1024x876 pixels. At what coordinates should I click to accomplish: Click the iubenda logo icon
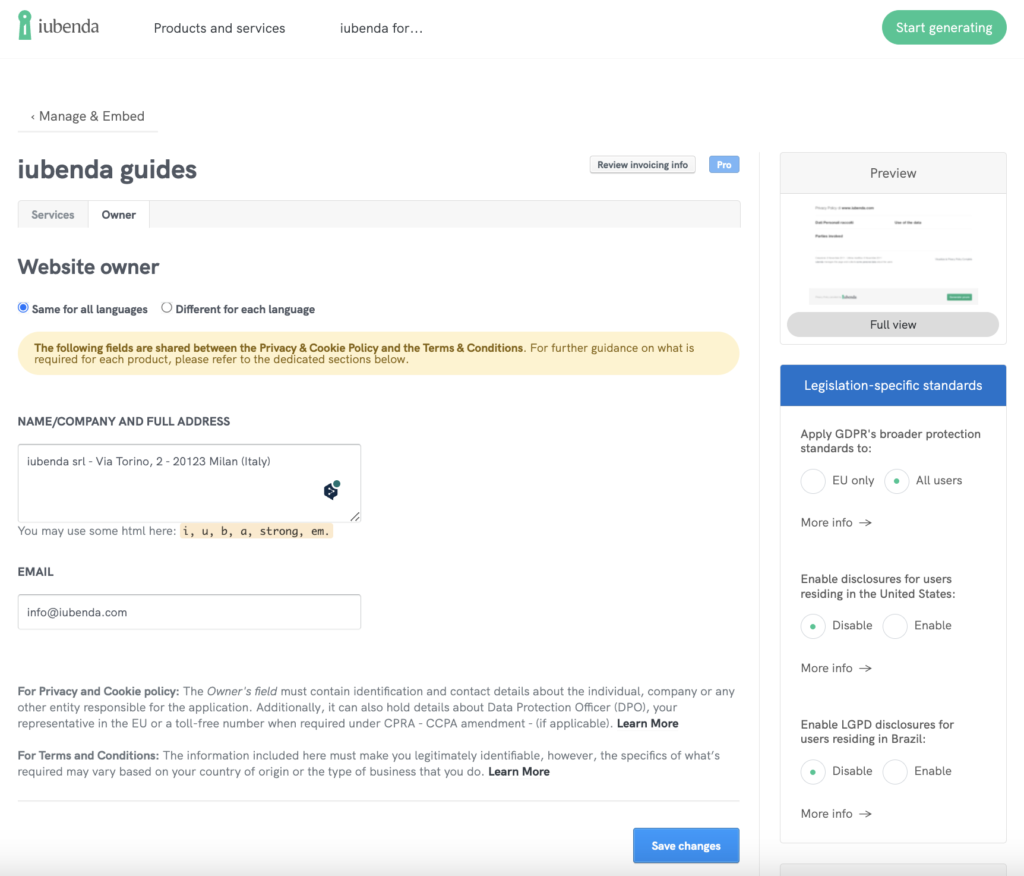pyautogui.click(x=25, y=26)
